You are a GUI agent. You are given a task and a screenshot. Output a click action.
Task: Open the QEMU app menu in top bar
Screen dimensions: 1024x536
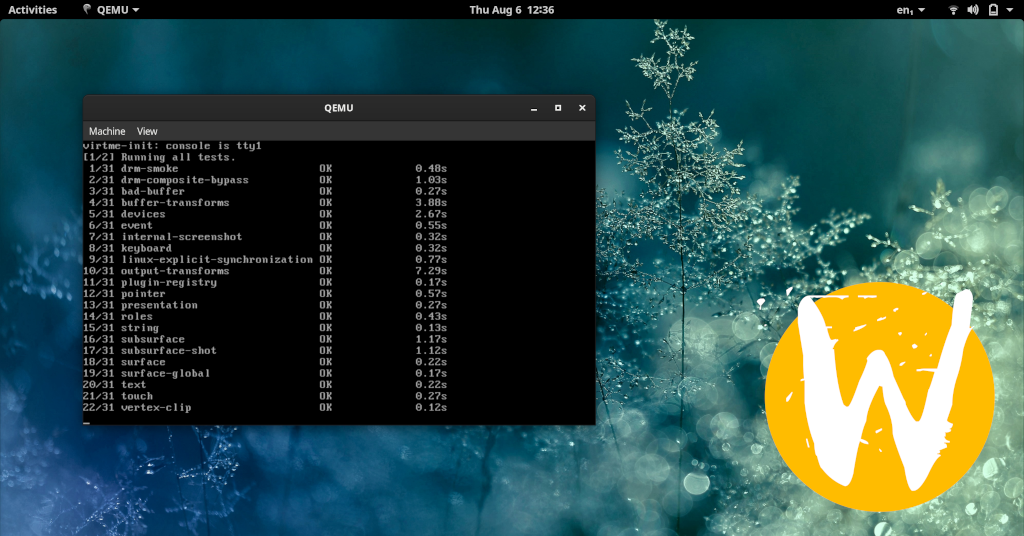pos(111,10)
